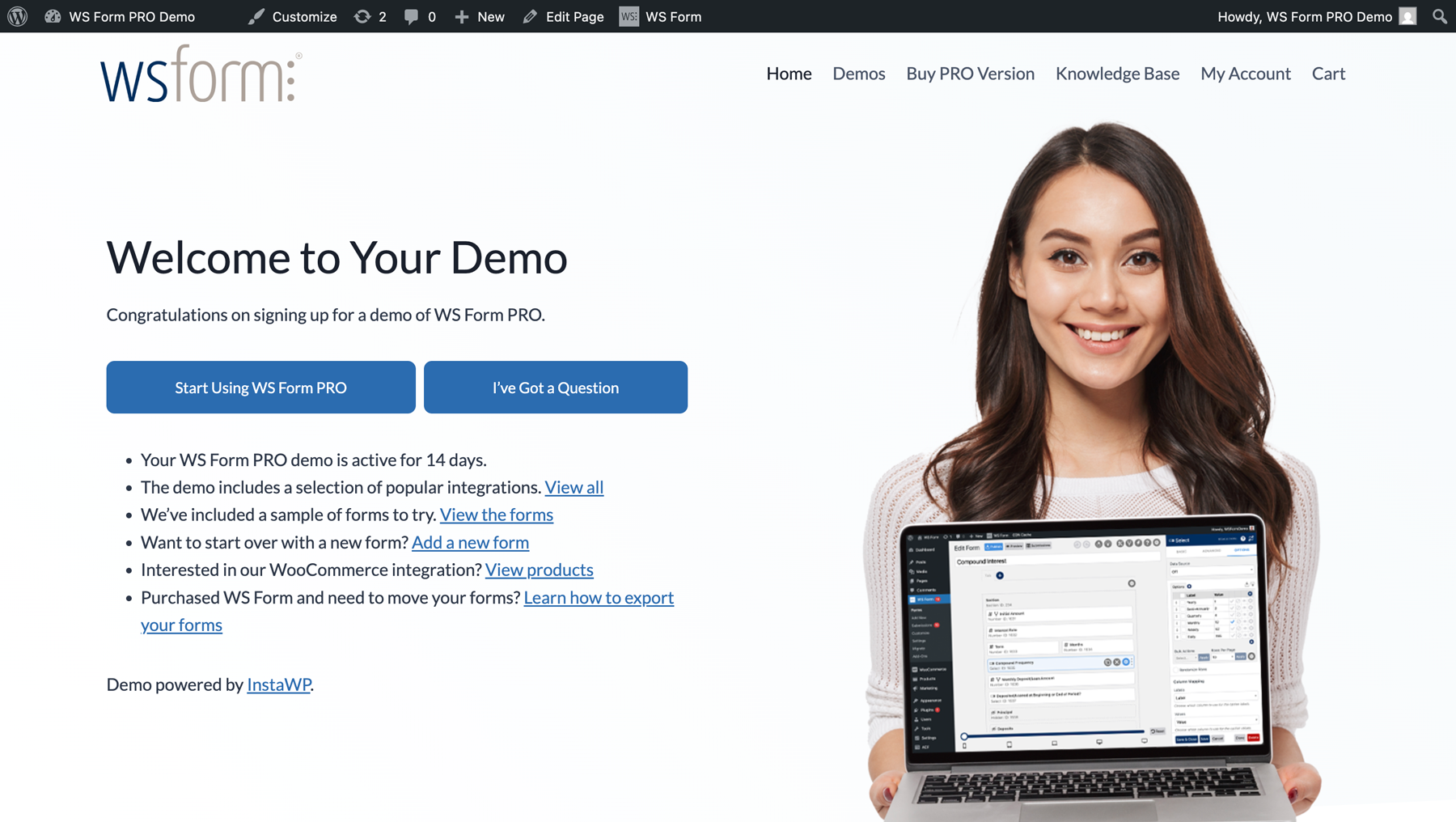This screenshot has height=822, width=1456.
Task: Open the Demos nav item
Action: tap(859, 74)
